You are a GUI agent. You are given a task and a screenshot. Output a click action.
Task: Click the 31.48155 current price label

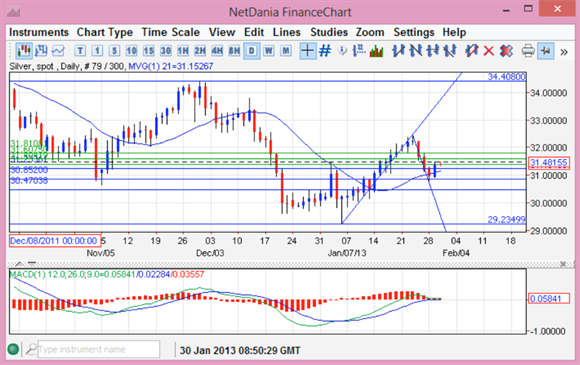tap(549, 163)
